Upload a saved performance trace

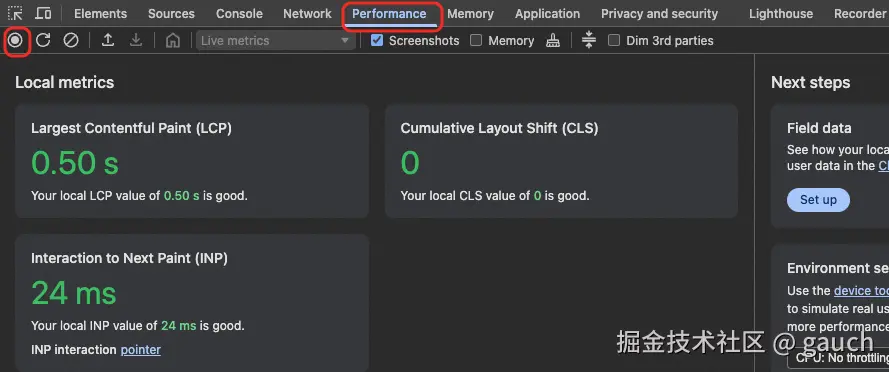pyautogui.click(x=108, y=40)
